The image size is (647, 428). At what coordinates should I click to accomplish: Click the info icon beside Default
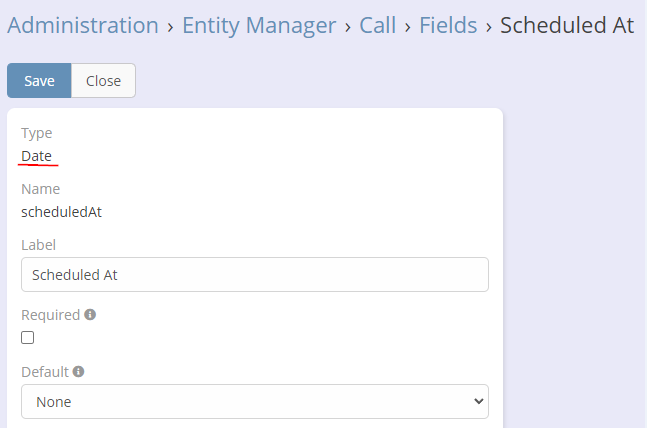click(x=79, y=372)
